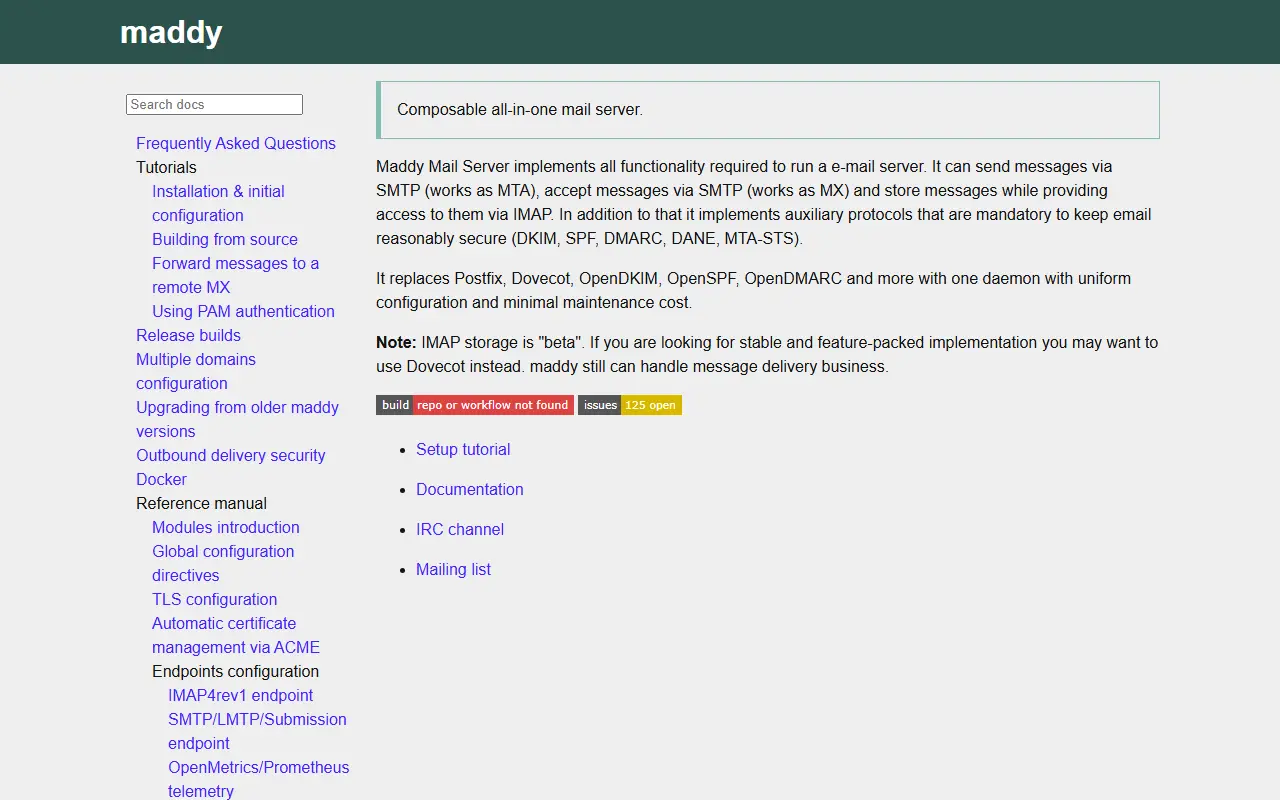Viewport: 1280px width, 800px height.
Task: Open OpenMetrics/Prometheus telemetry page
Action: pyautogui.click(x=259, y=779)
